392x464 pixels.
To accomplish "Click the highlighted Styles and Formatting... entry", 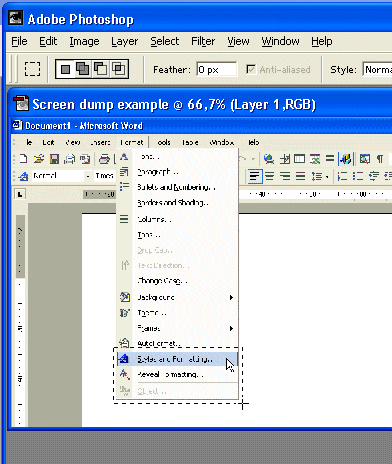I will [177, 359].
